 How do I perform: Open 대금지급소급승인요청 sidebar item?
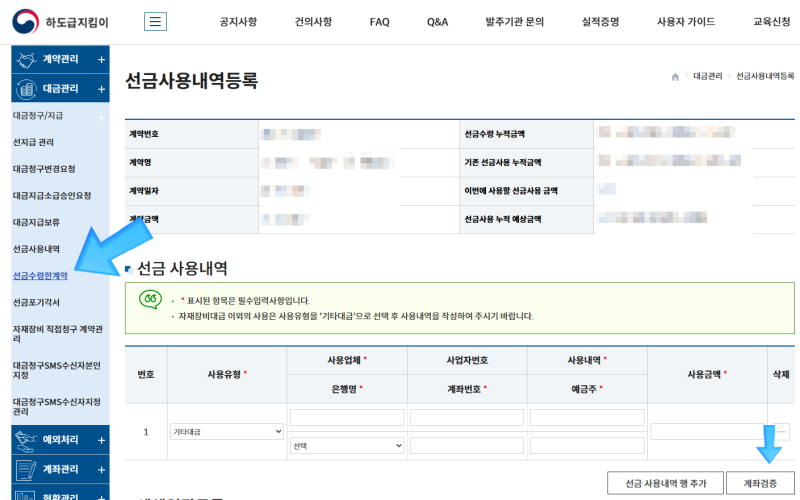click(x=52, y=195)
